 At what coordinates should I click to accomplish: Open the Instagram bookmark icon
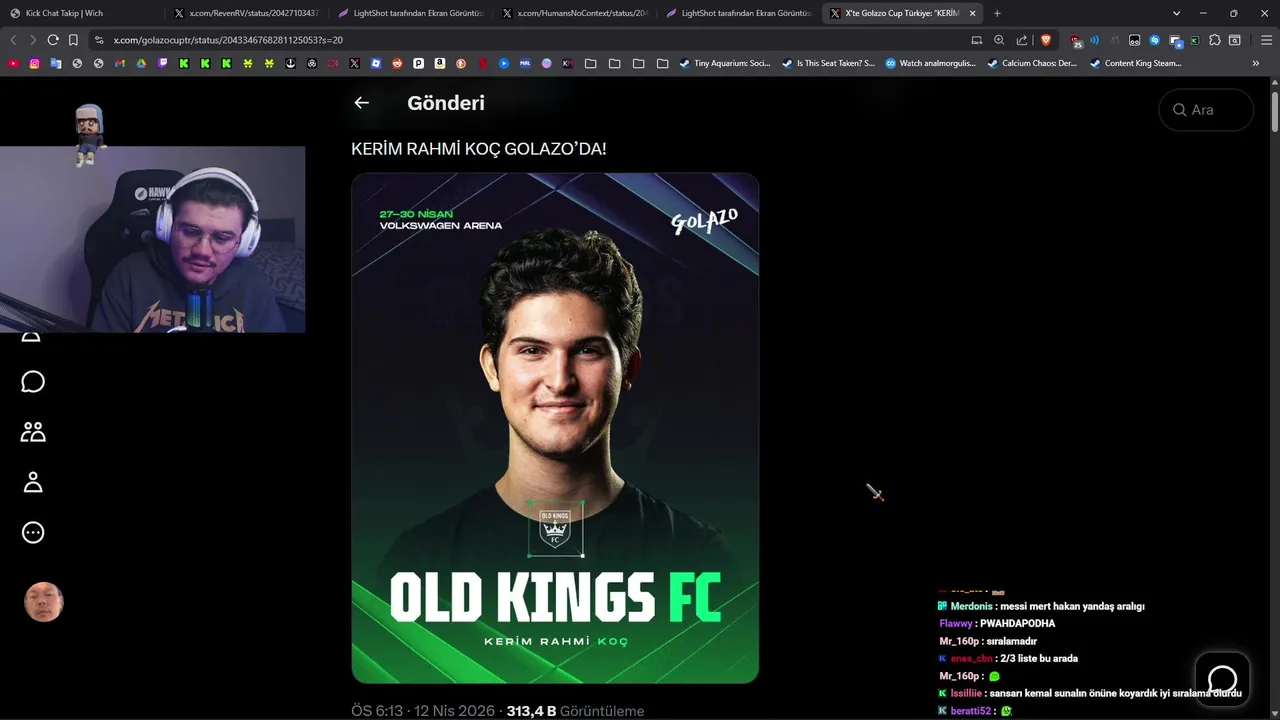click(x=34, y=63)
